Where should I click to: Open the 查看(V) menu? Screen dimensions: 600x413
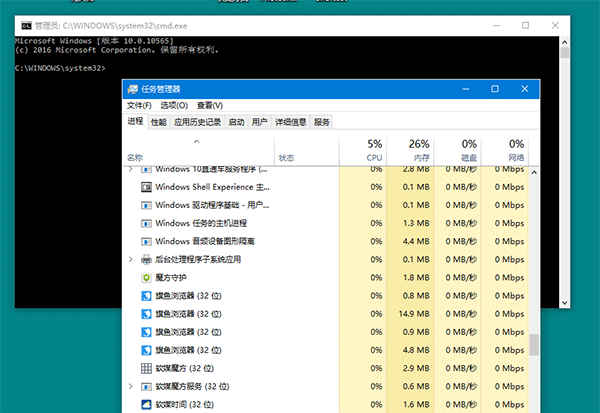210,105
